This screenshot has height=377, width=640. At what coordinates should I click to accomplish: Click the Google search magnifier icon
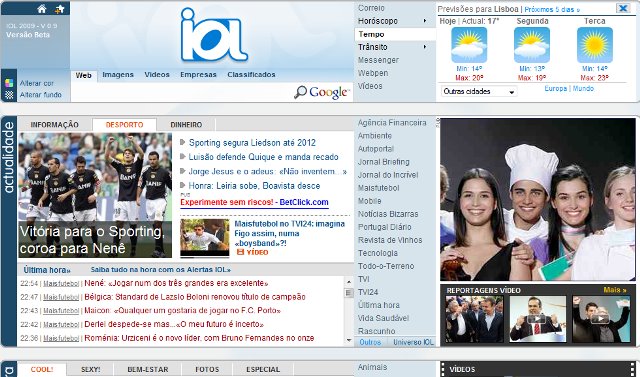pyautogui.click(x=300, y=92)
